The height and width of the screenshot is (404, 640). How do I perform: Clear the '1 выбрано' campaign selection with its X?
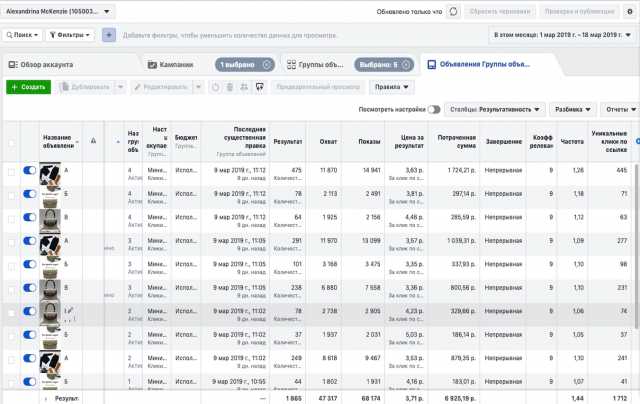tap(265, 64)
